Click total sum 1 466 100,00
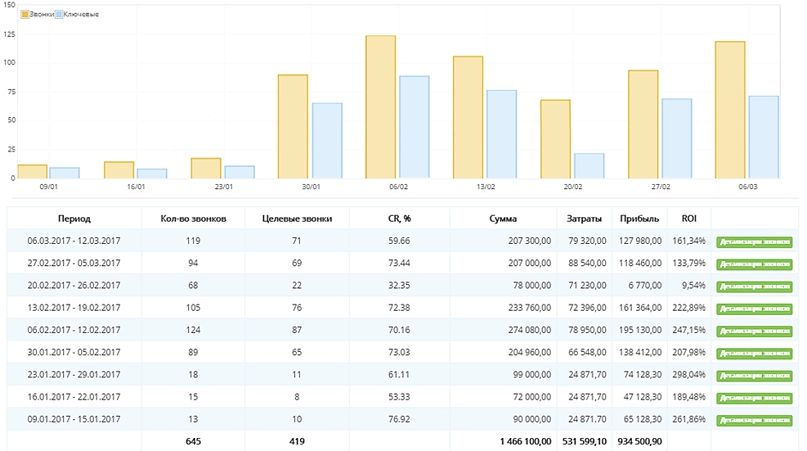 tap(525, 442)
